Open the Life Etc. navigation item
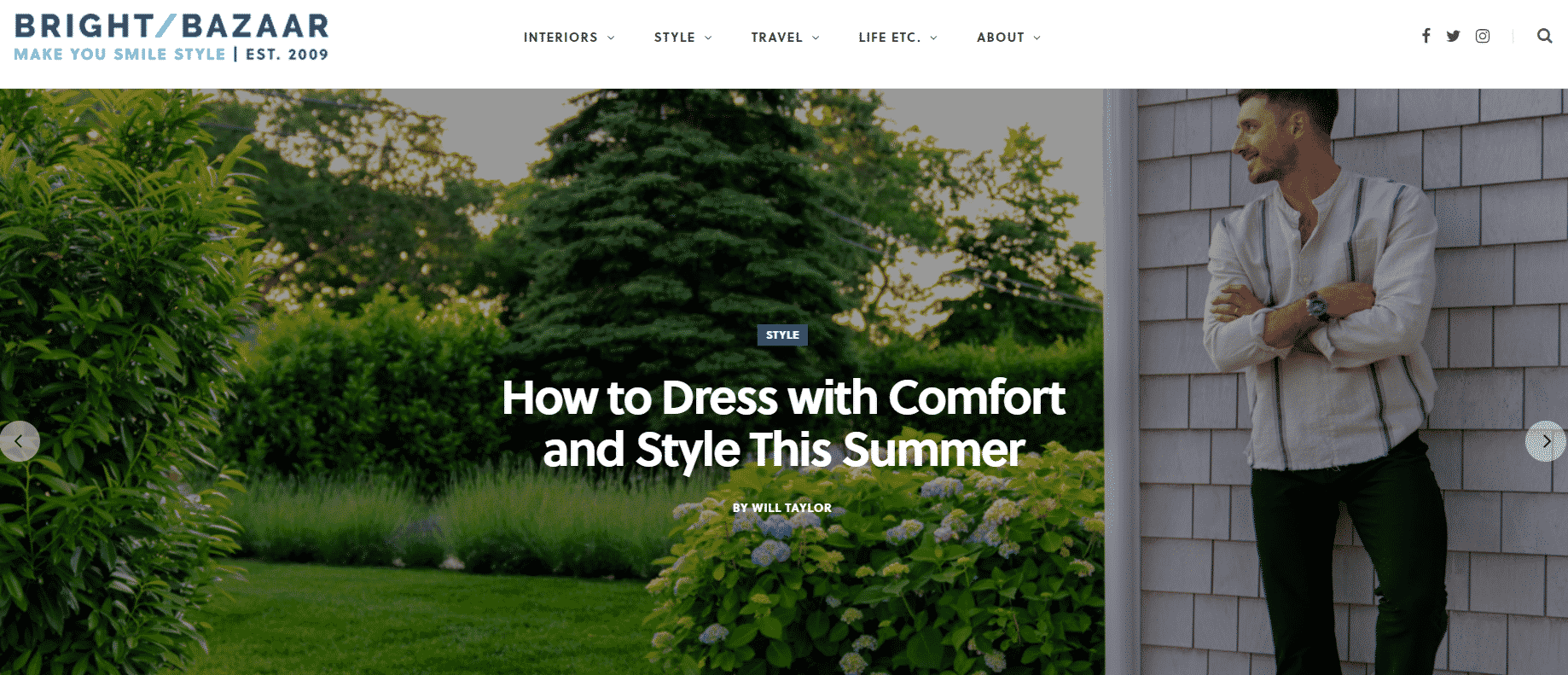The height and width of the screenshot is (675, 1568). pos(890,38)
